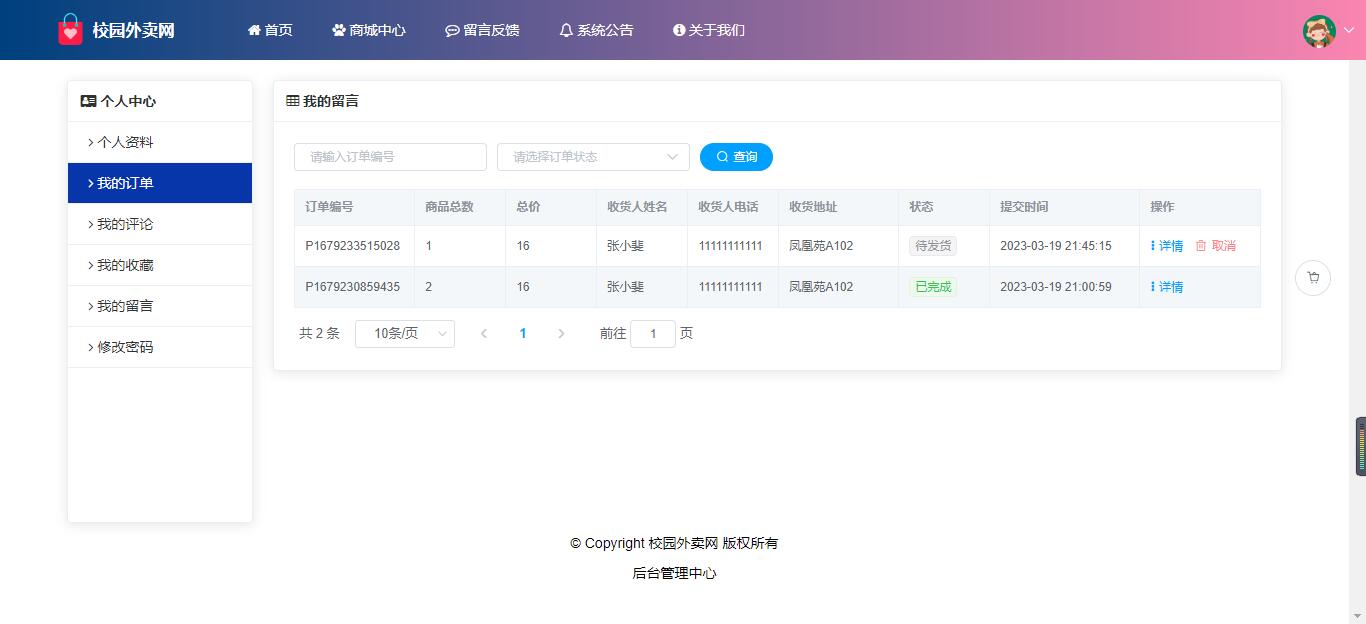Open 系统公告 announcements with bell icon
The height and width of the screenshot is (624, 1366).
(x=596, y=30)
